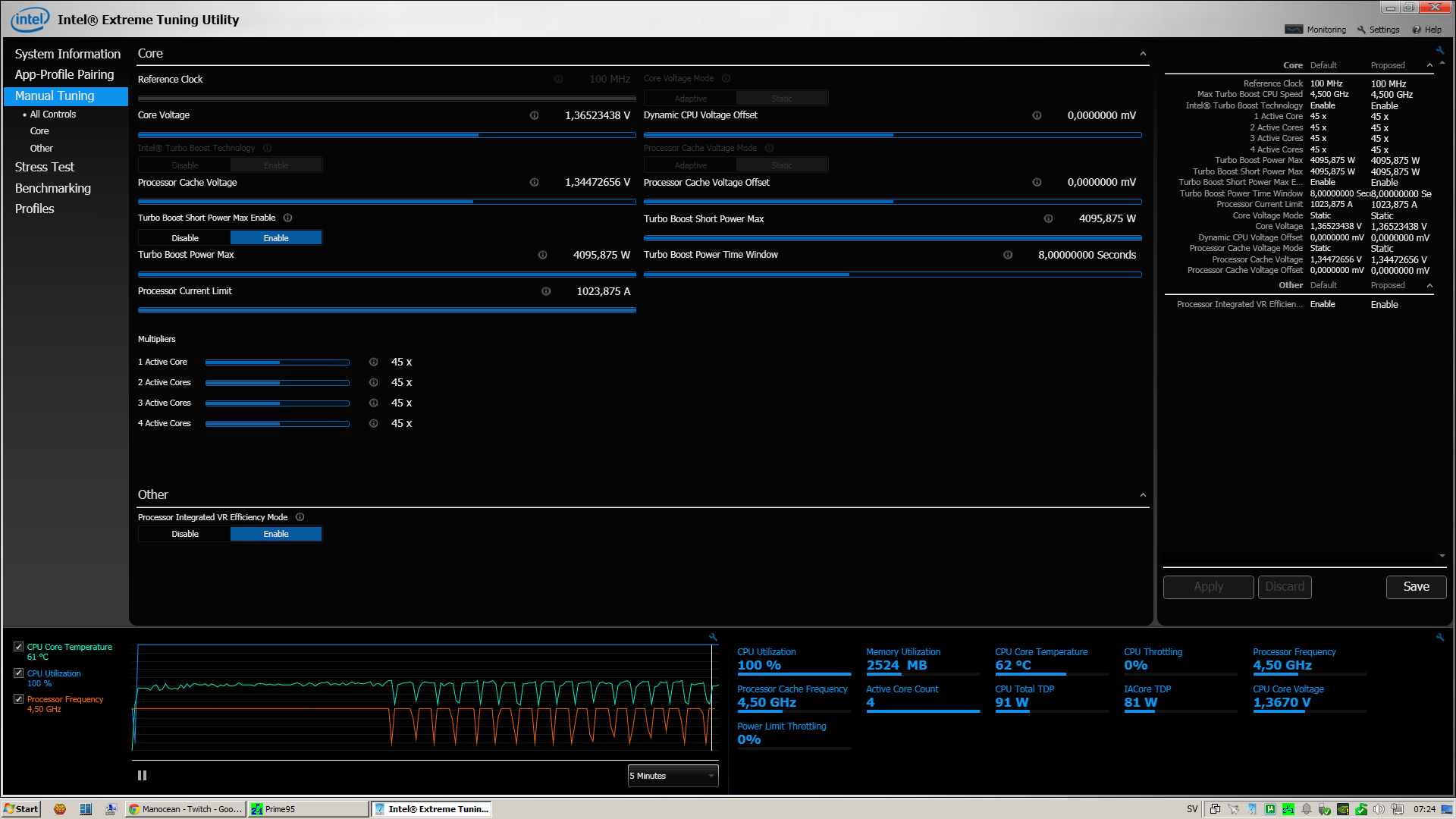Collapse the Other section in main panel
Screen dimensions: 1456x819
pos(1143,495)
